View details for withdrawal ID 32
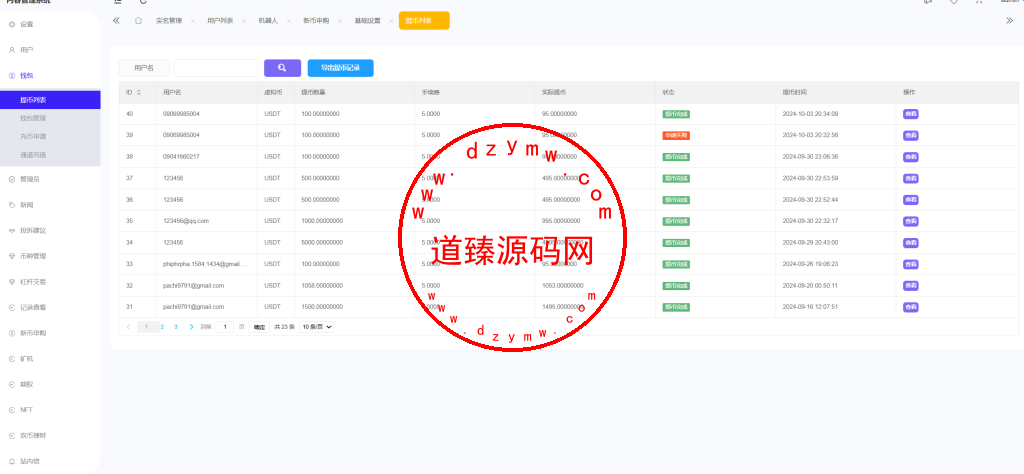This screenshot has height=474, width=1024. tap(910, 286)
